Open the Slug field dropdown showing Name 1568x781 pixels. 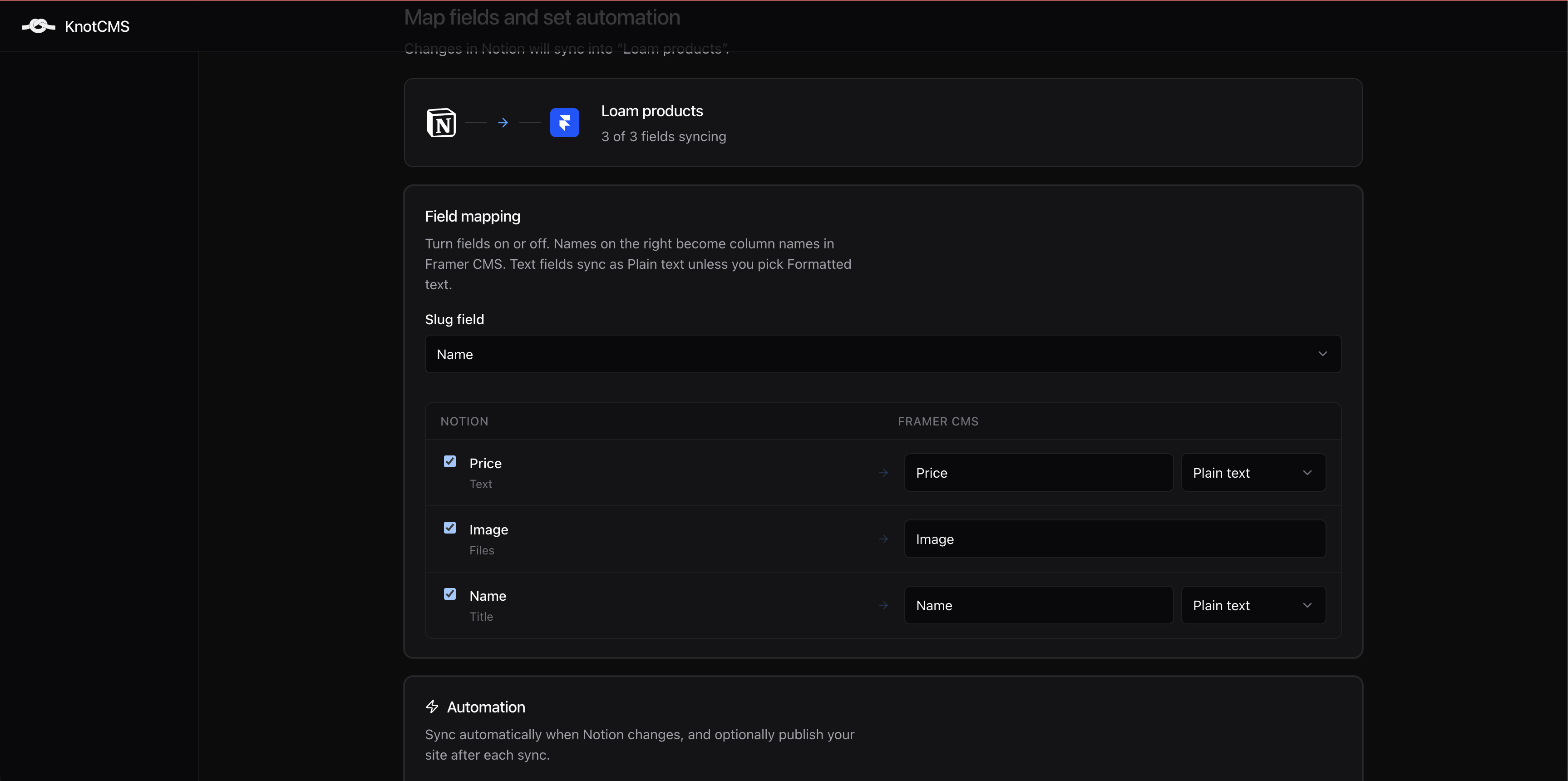[x=883, y=354]
